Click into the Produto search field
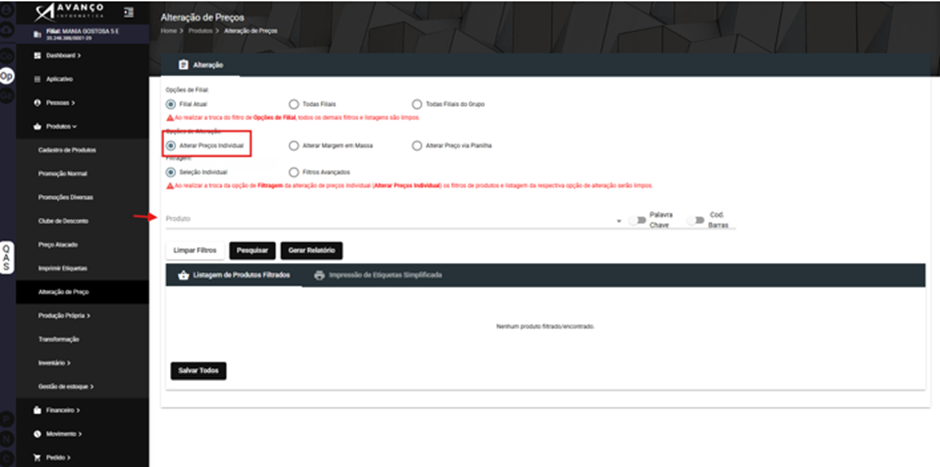The image size is (940, 467). 390,219
